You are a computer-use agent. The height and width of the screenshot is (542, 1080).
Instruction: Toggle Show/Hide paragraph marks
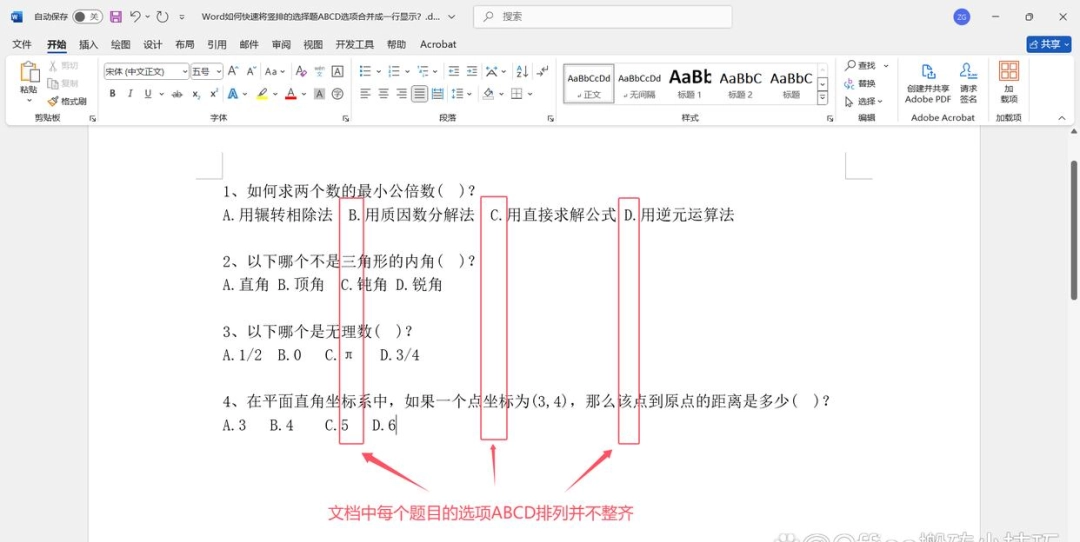[543, 71]
